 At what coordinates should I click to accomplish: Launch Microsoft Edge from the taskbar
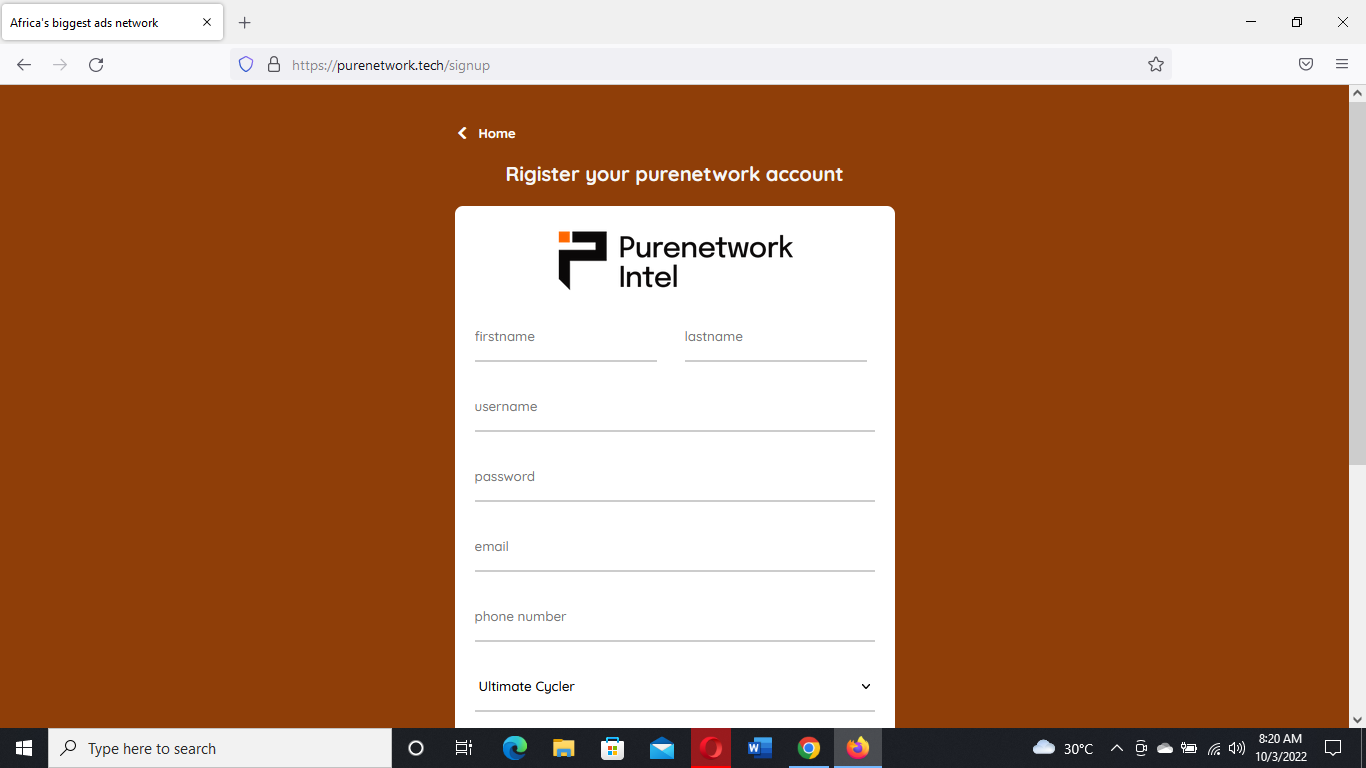coord(515,748)
